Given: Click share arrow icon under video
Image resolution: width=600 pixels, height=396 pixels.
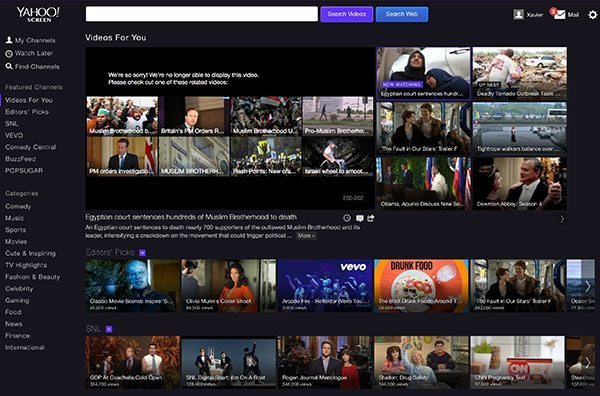Looking at the screenshot, I should tap(371, 218).
